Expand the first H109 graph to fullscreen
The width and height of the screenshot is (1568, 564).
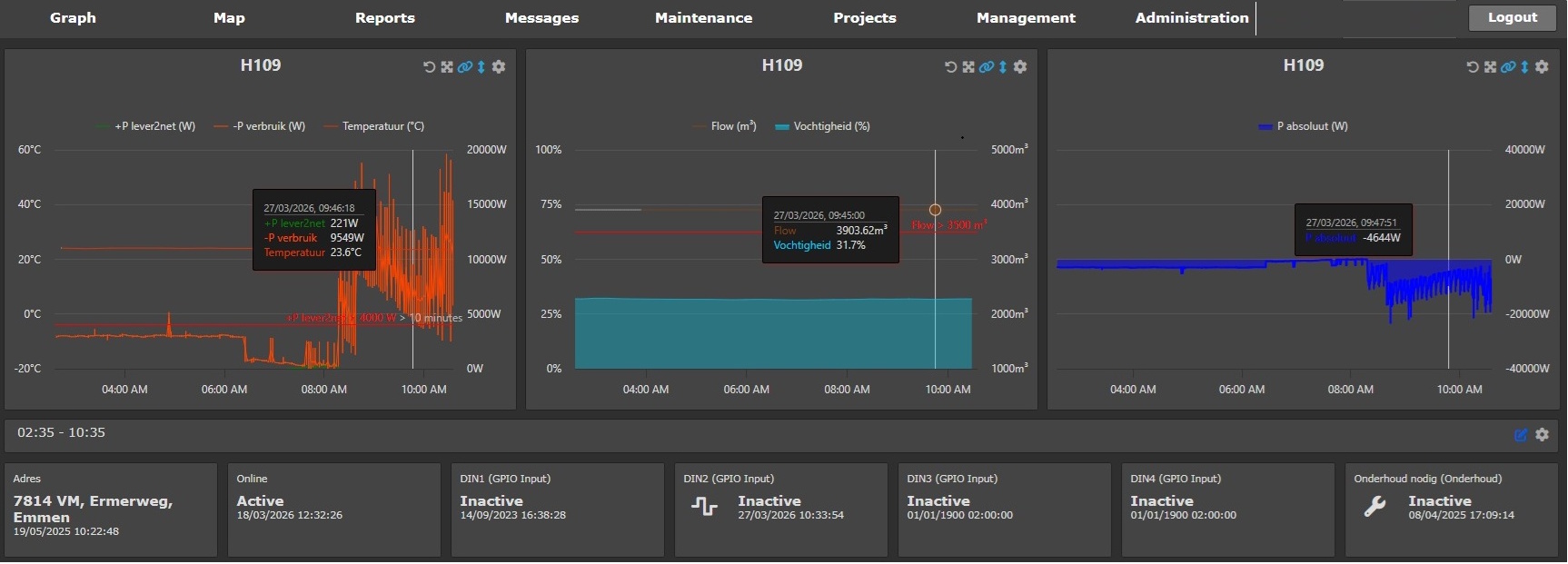click(447, 67)
